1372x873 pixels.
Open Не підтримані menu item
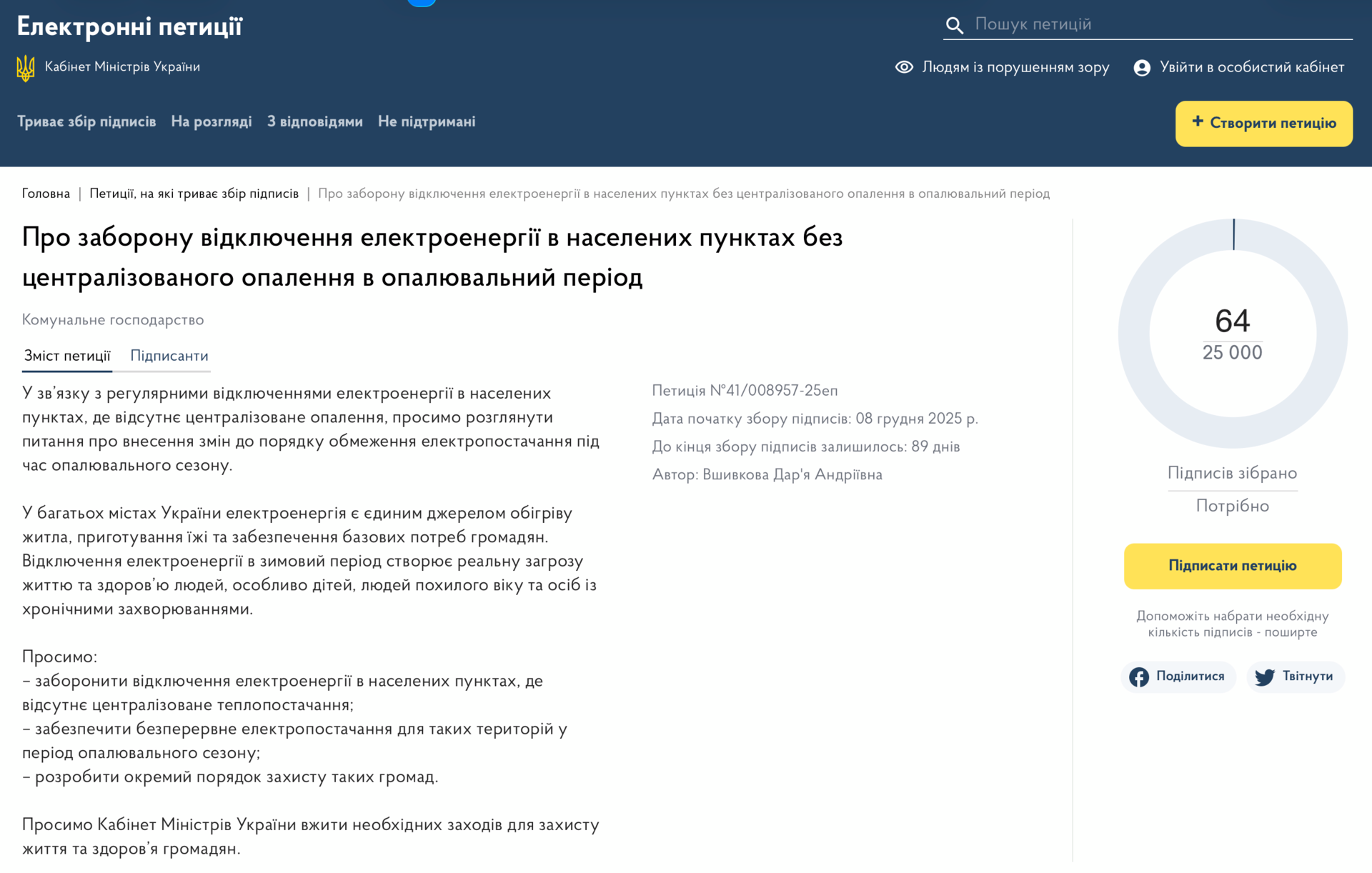click(427, 122)
